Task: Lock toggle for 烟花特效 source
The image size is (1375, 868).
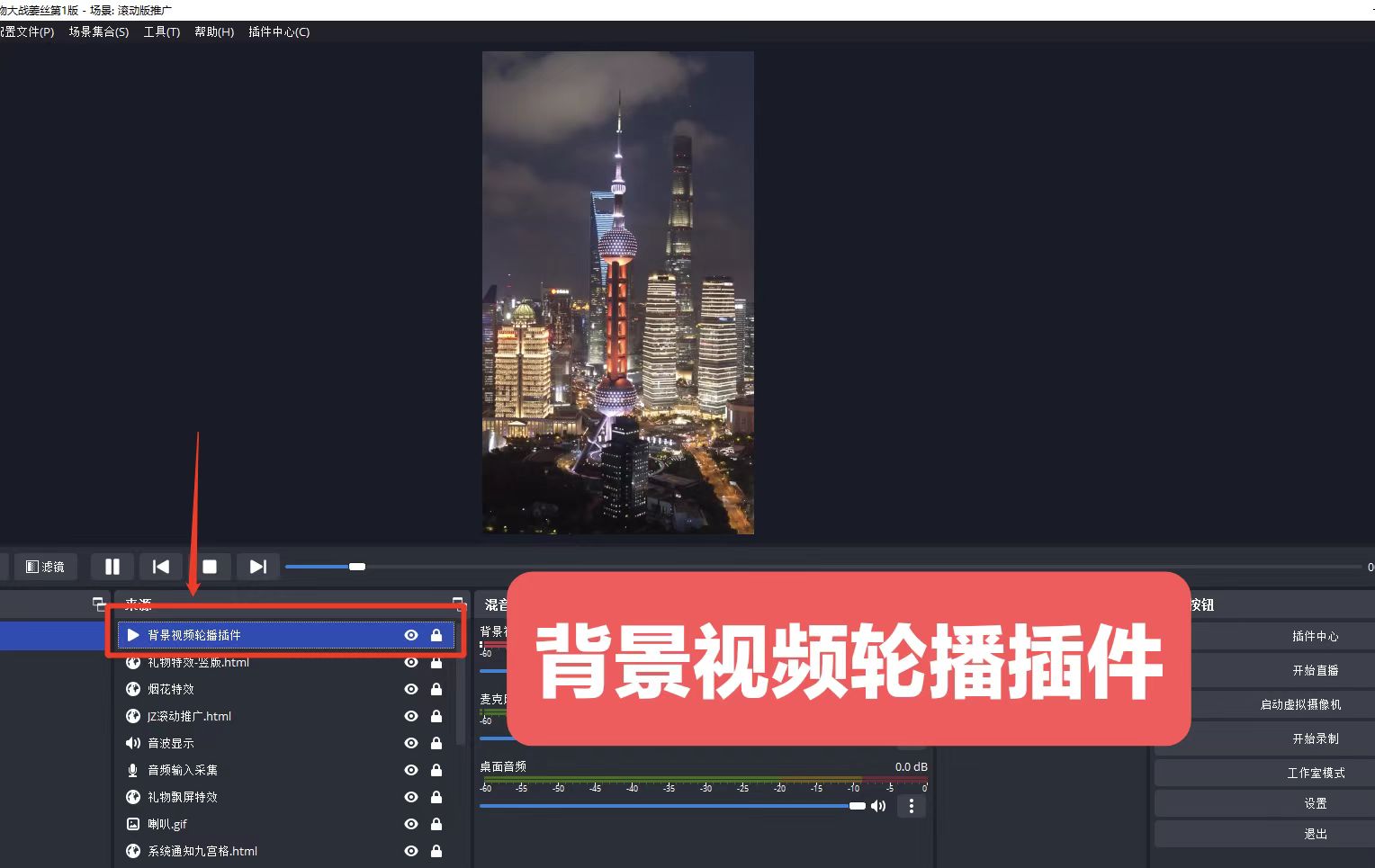Action: coord(436,689)
